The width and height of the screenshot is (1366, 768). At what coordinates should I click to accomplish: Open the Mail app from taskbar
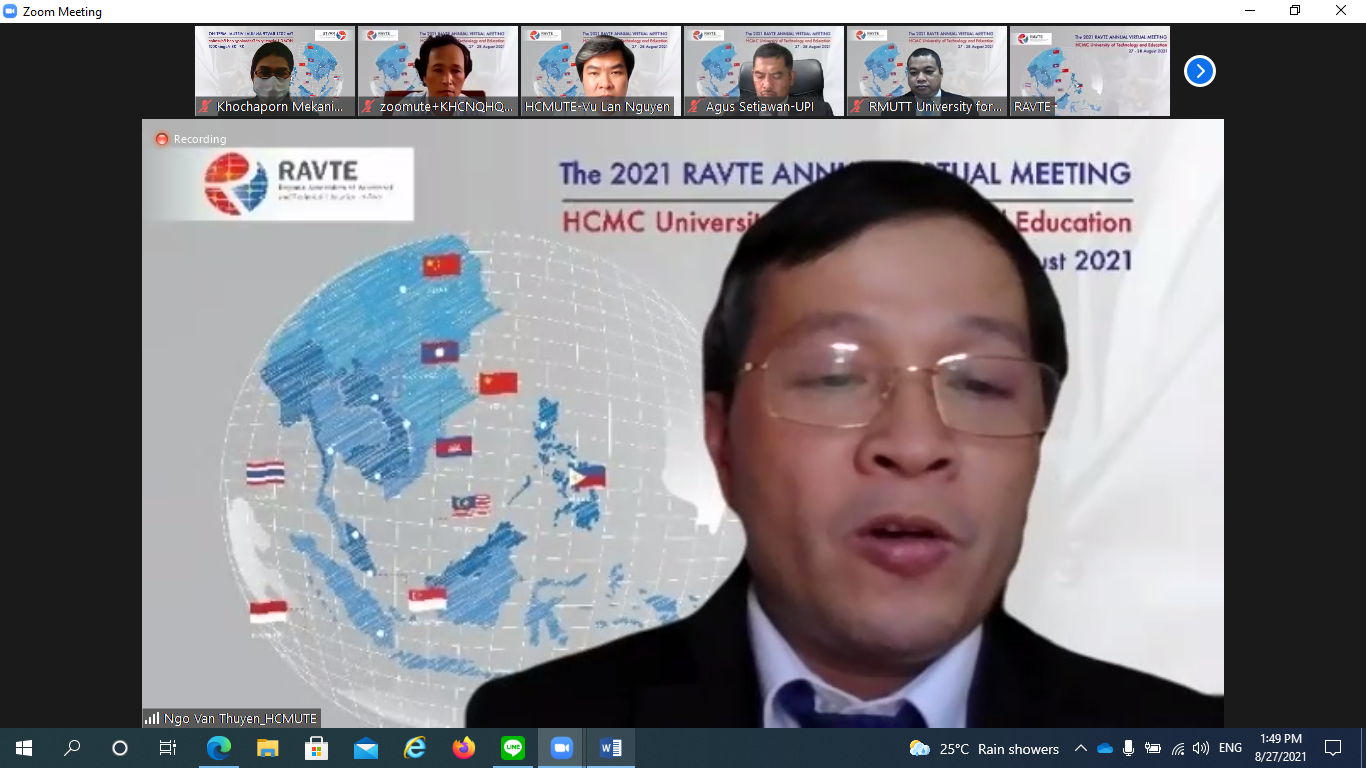365,748
